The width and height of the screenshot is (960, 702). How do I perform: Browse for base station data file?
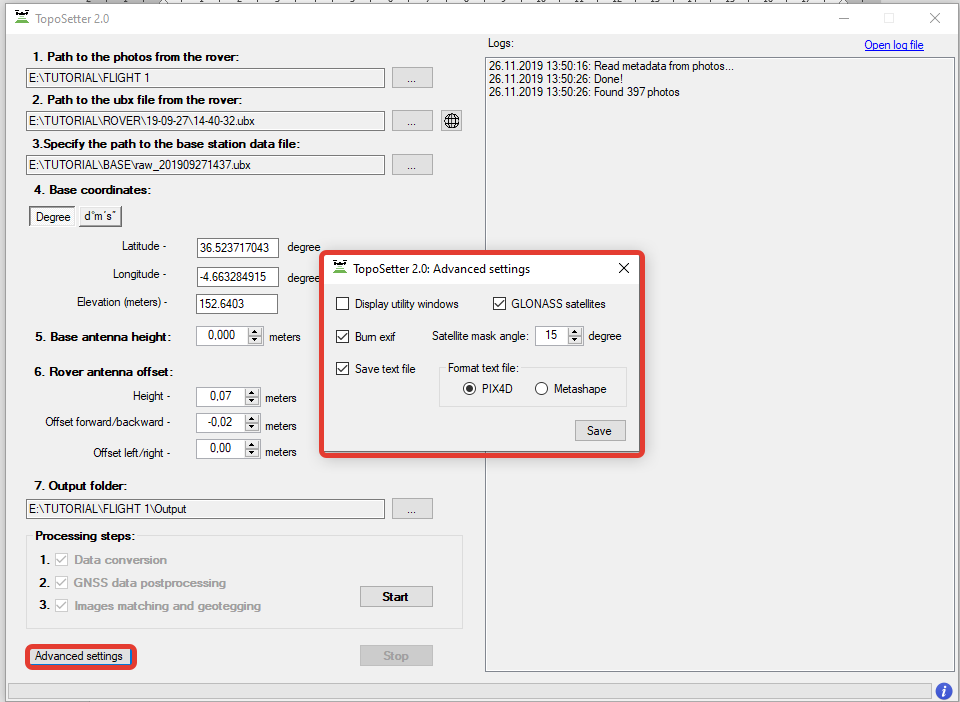(x=412, y=165)
